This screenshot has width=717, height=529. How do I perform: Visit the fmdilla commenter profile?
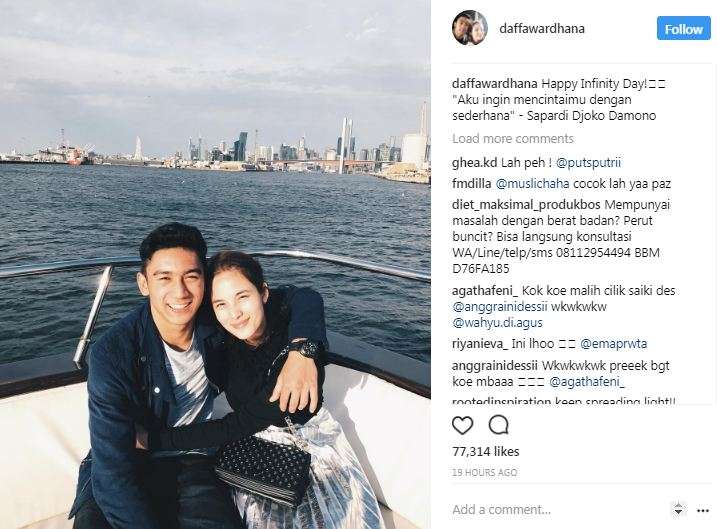pos(471,184)
